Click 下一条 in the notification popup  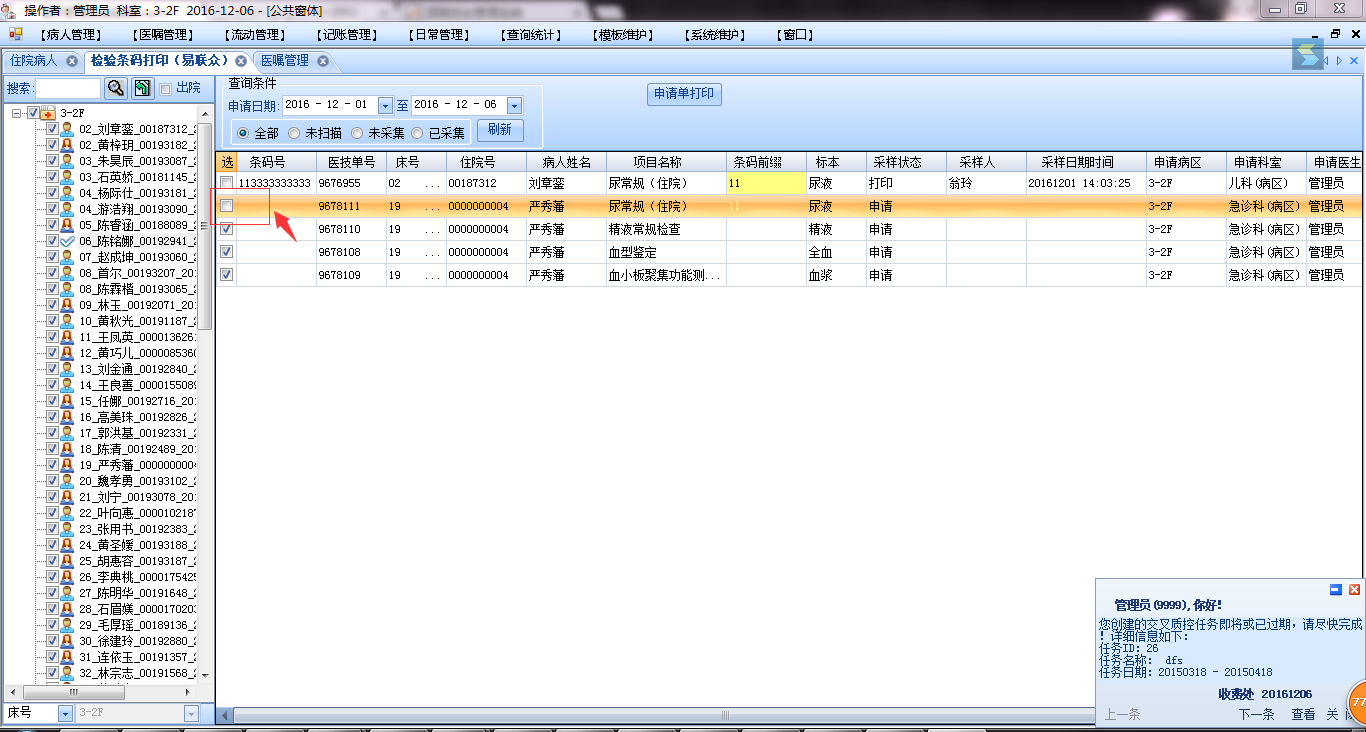pos(1256,715)
